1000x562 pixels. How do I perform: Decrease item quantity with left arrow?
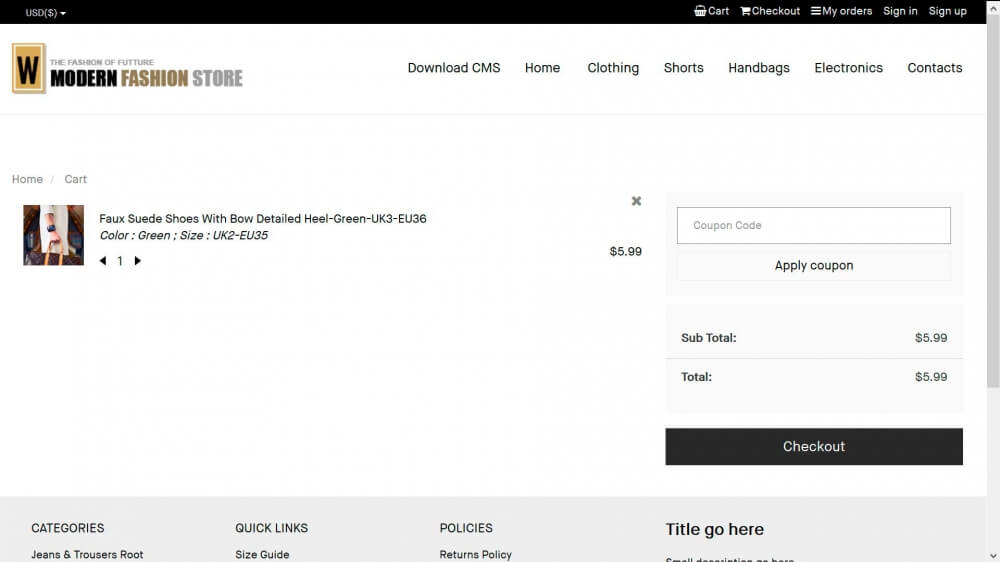tap(103, 260)
